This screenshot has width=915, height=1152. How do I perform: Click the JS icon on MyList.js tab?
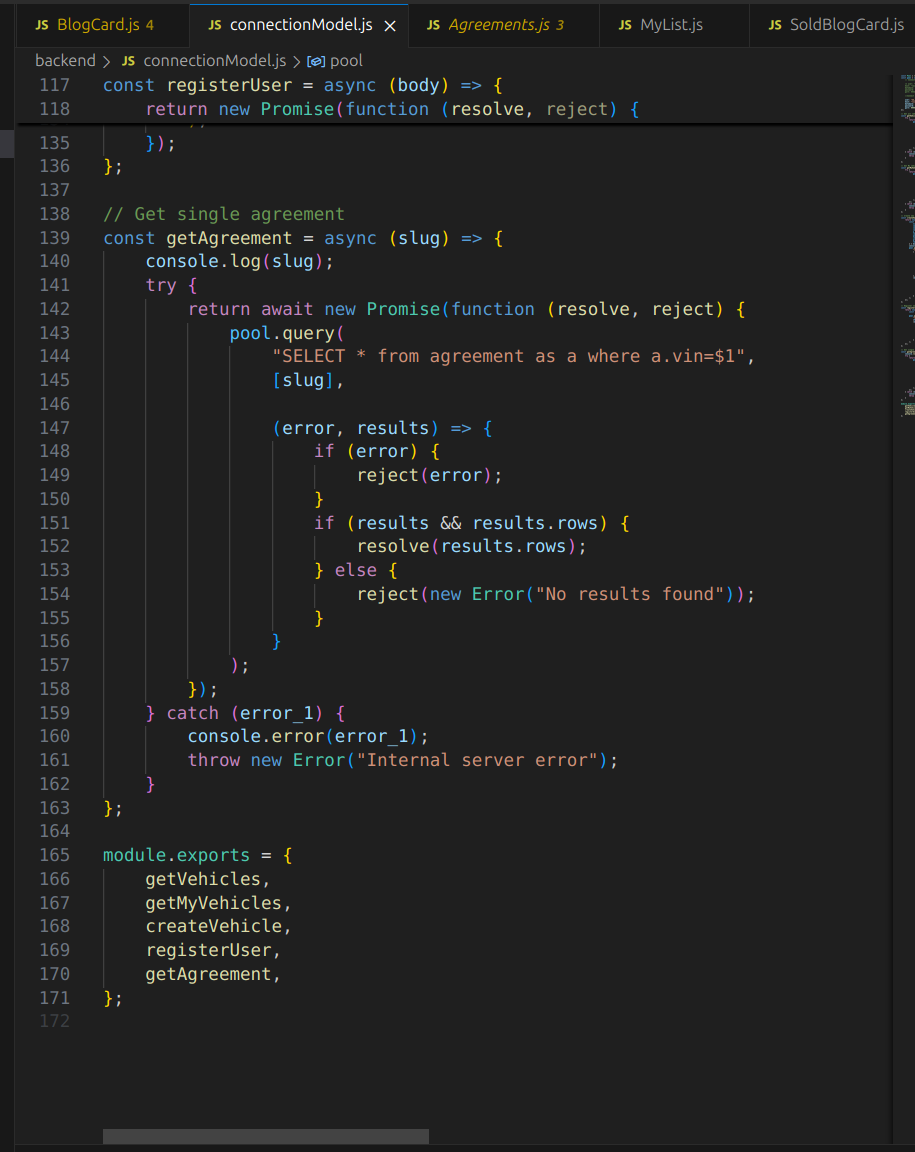tap(625, 25)
